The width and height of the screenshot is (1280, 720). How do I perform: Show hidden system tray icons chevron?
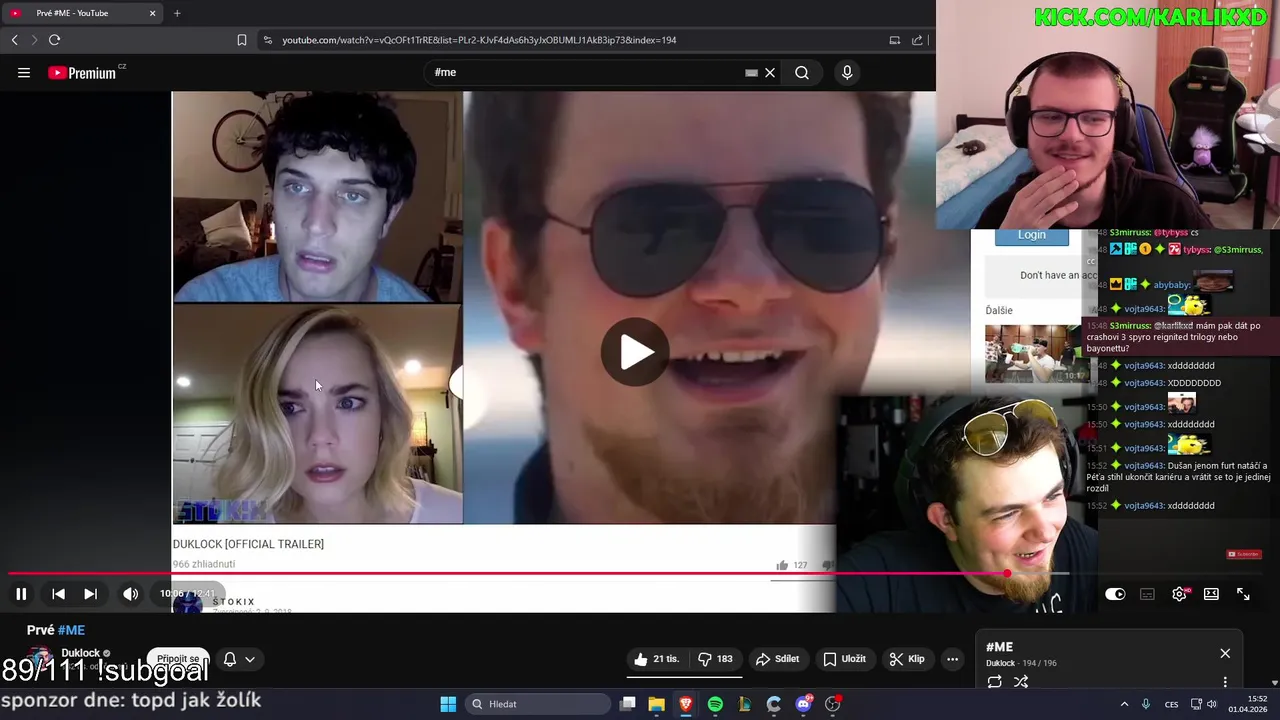[x=1124, y=704]
